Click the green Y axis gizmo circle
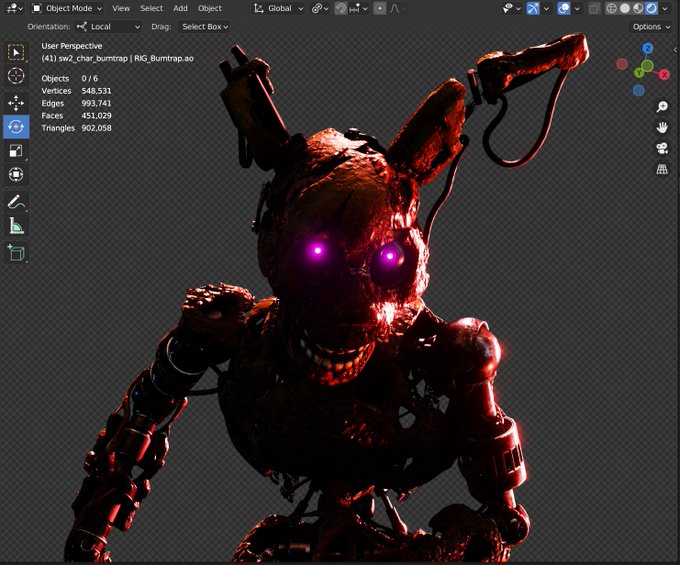The image size is (680, 565). click(639, 72)
